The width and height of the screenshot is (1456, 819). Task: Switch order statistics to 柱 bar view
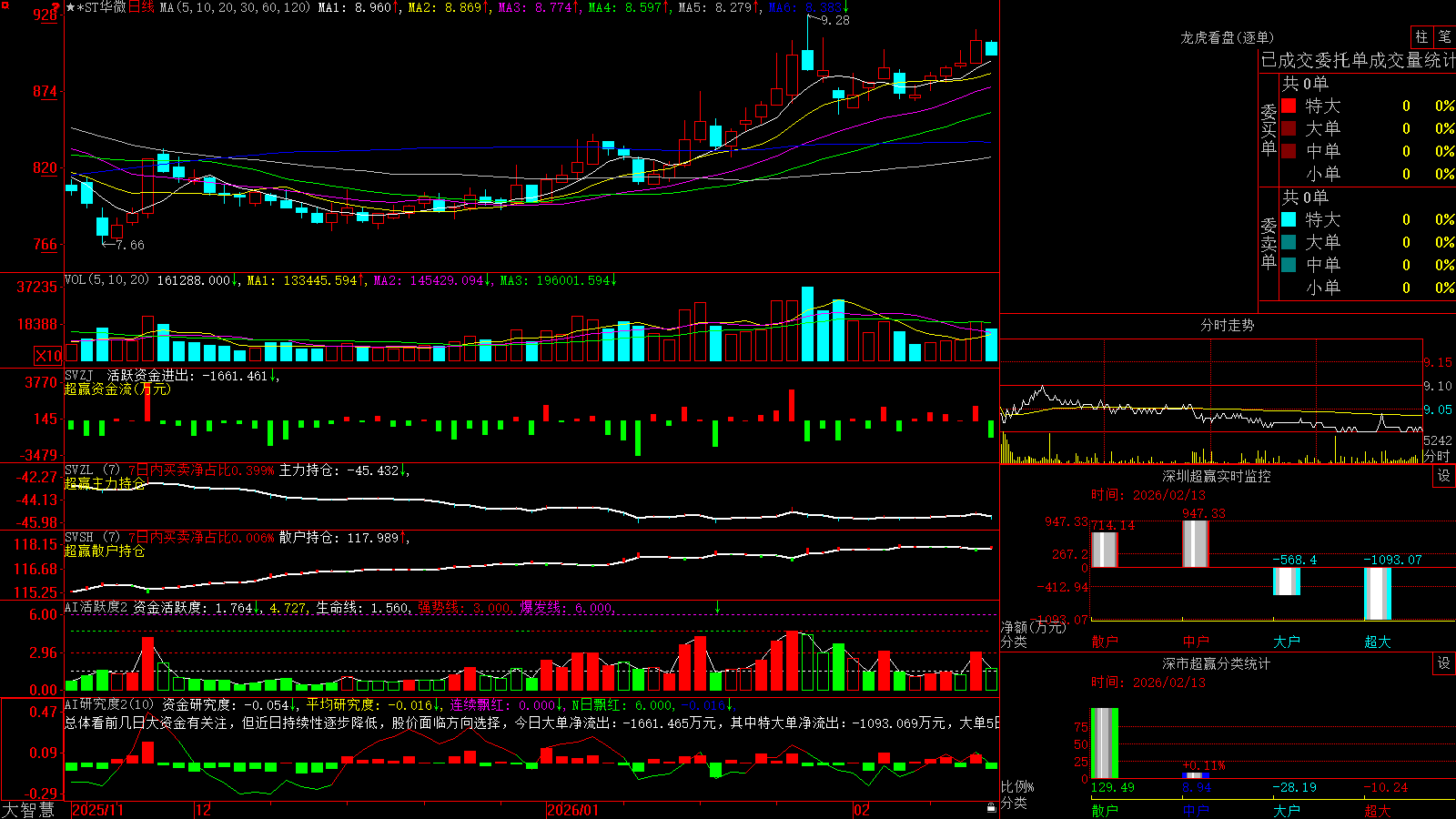point(1421,37)
